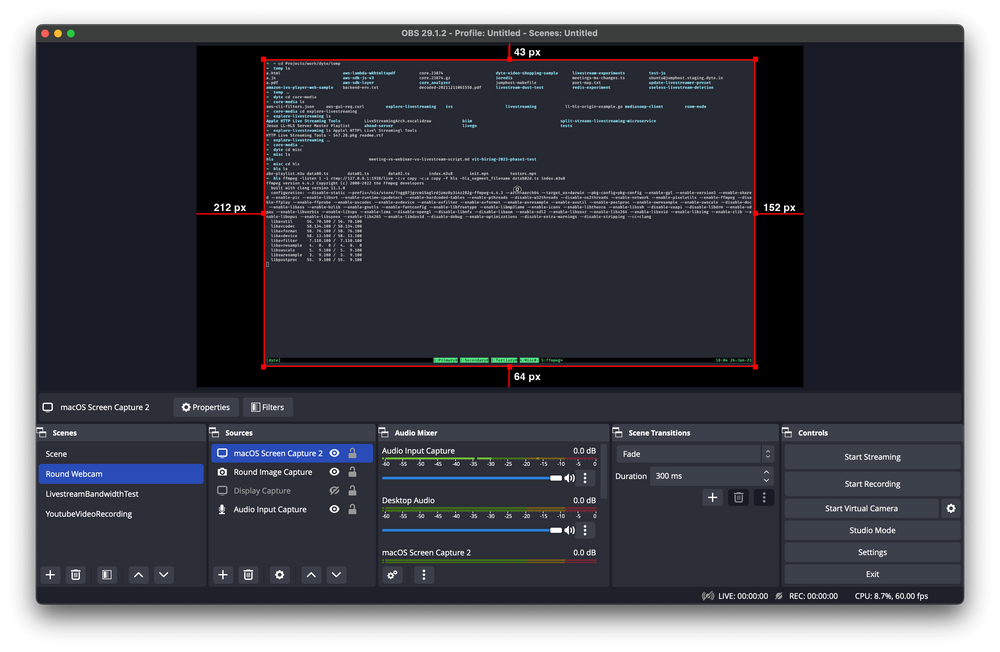This screenshot has height=652, width=1000.
Task: Click the Start Recording button
Action: [x=871, y=484]
